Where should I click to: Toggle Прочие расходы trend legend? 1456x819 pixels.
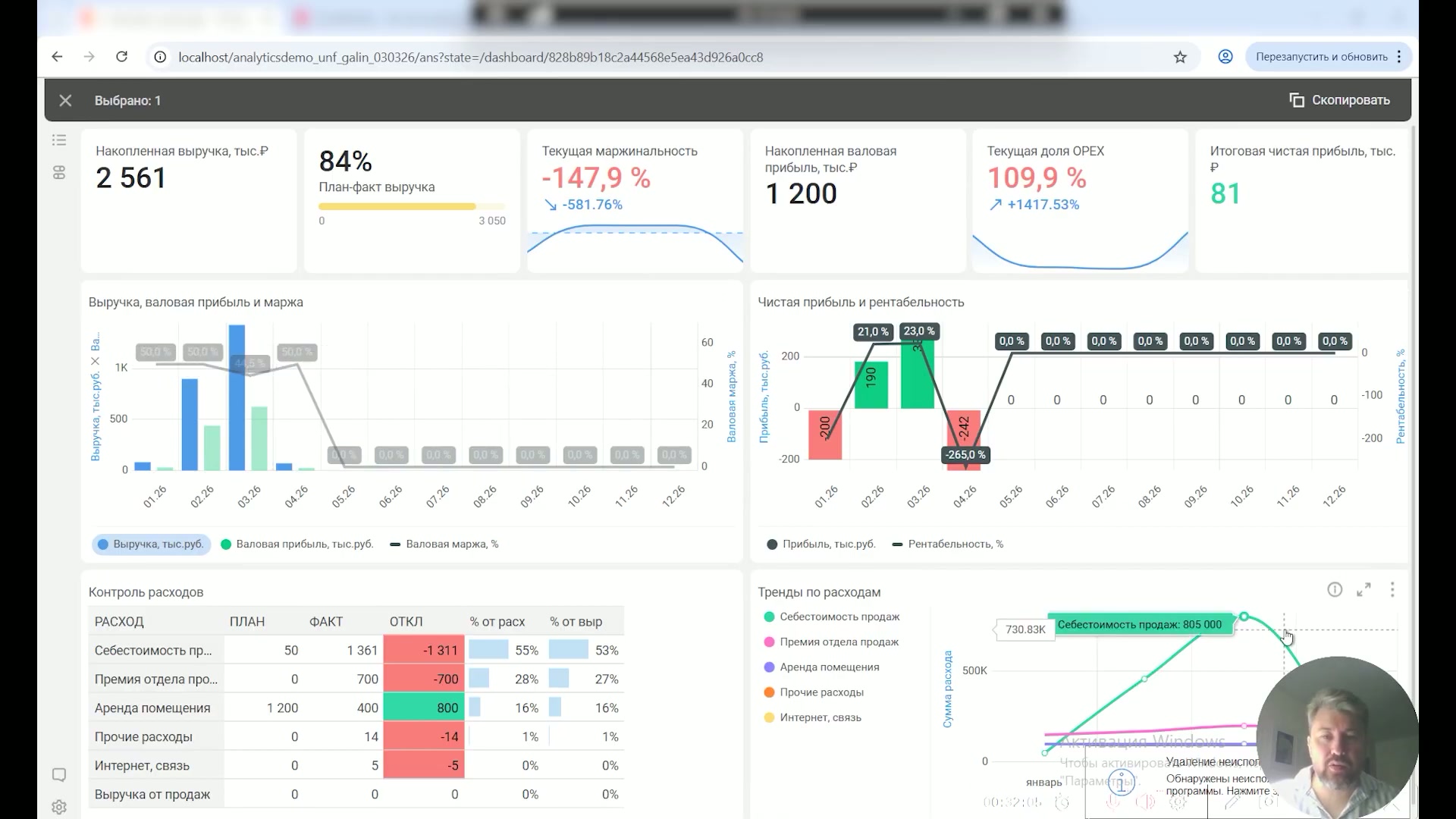tap(814, 692)
